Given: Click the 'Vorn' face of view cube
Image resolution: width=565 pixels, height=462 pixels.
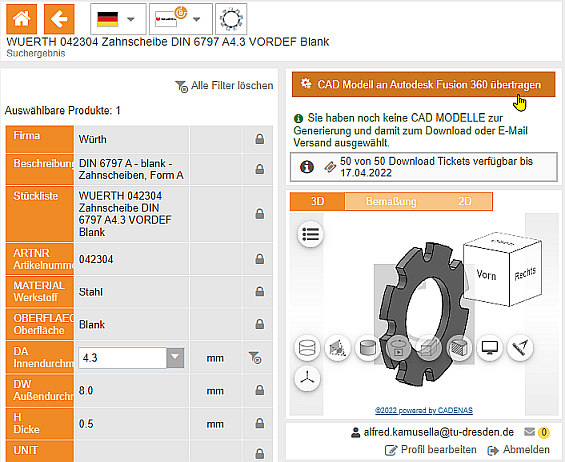Looking at the screenshot, I should click(486, 275).
